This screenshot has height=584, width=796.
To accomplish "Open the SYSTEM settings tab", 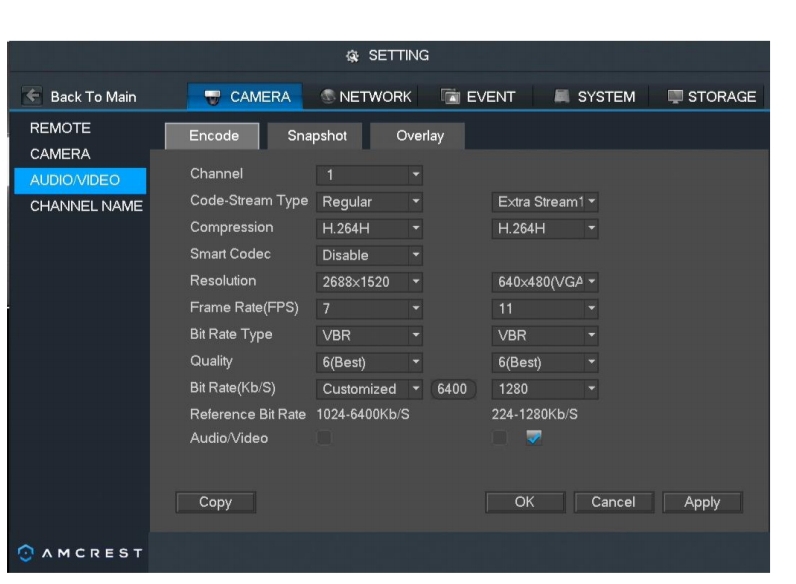I will click(x=594, y=96).
